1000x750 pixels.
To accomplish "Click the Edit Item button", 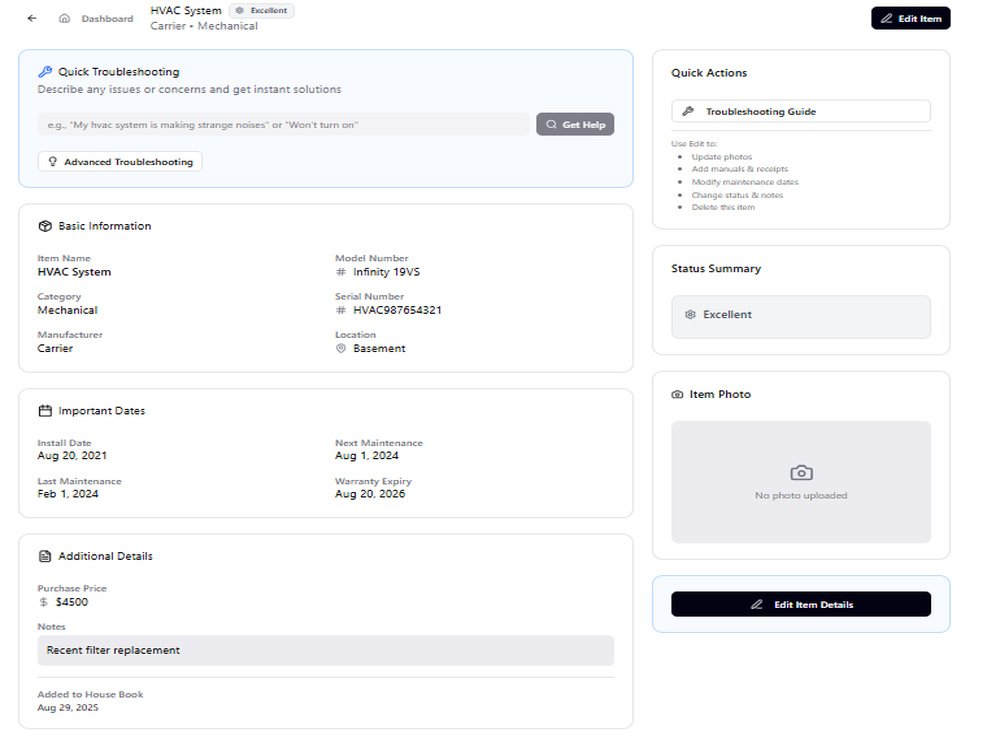I will click(910, 18).
